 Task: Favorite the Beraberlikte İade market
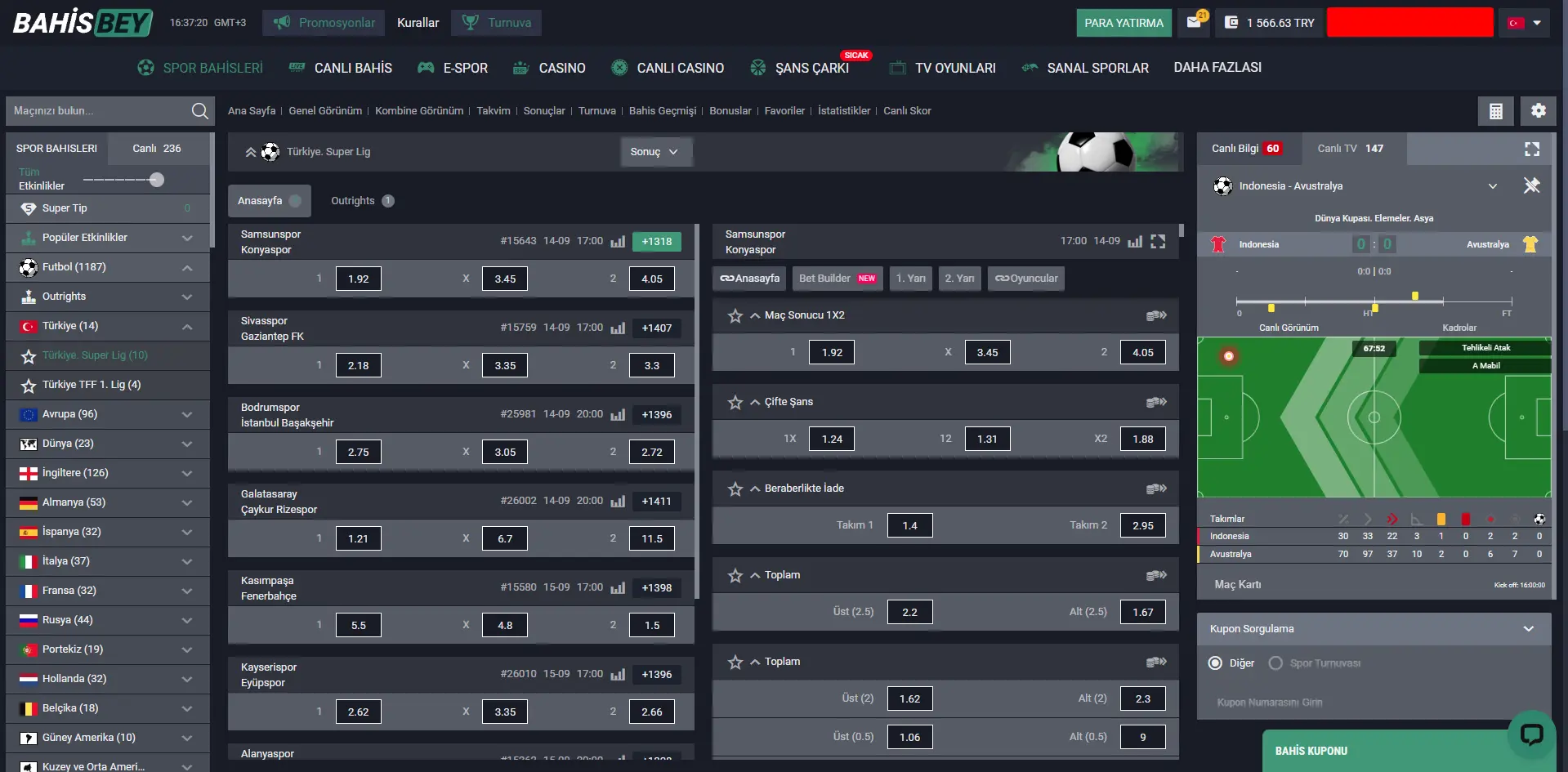pos(735,489)
